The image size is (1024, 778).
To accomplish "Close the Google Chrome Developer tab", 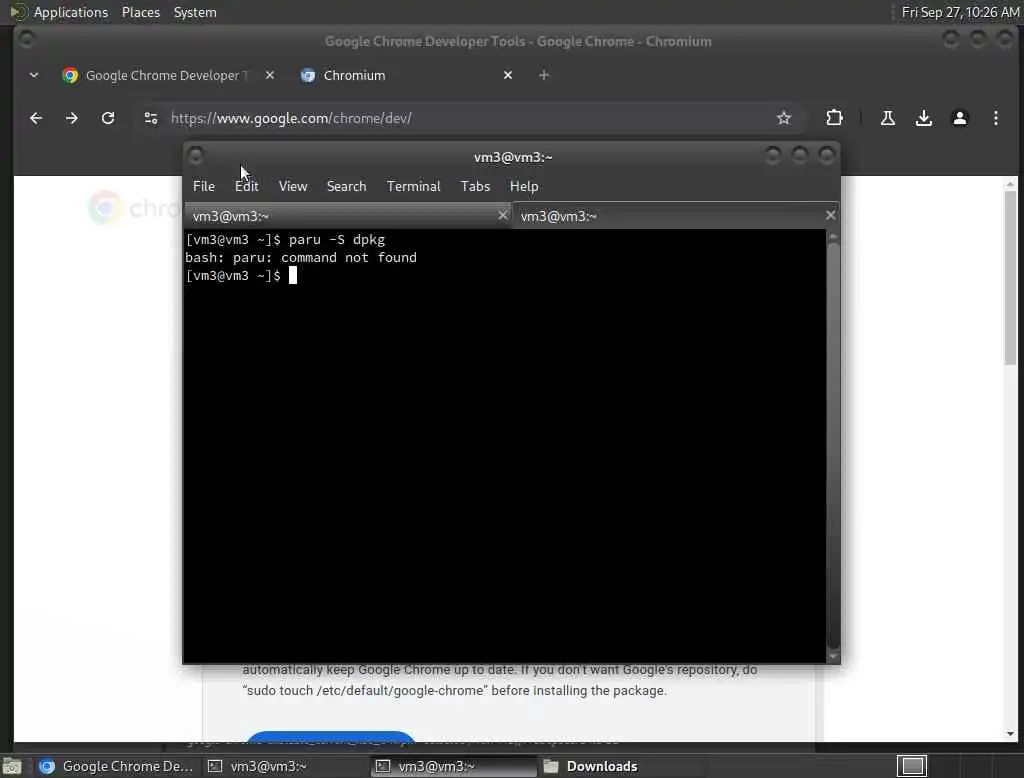I will click(x=270, y=75).
